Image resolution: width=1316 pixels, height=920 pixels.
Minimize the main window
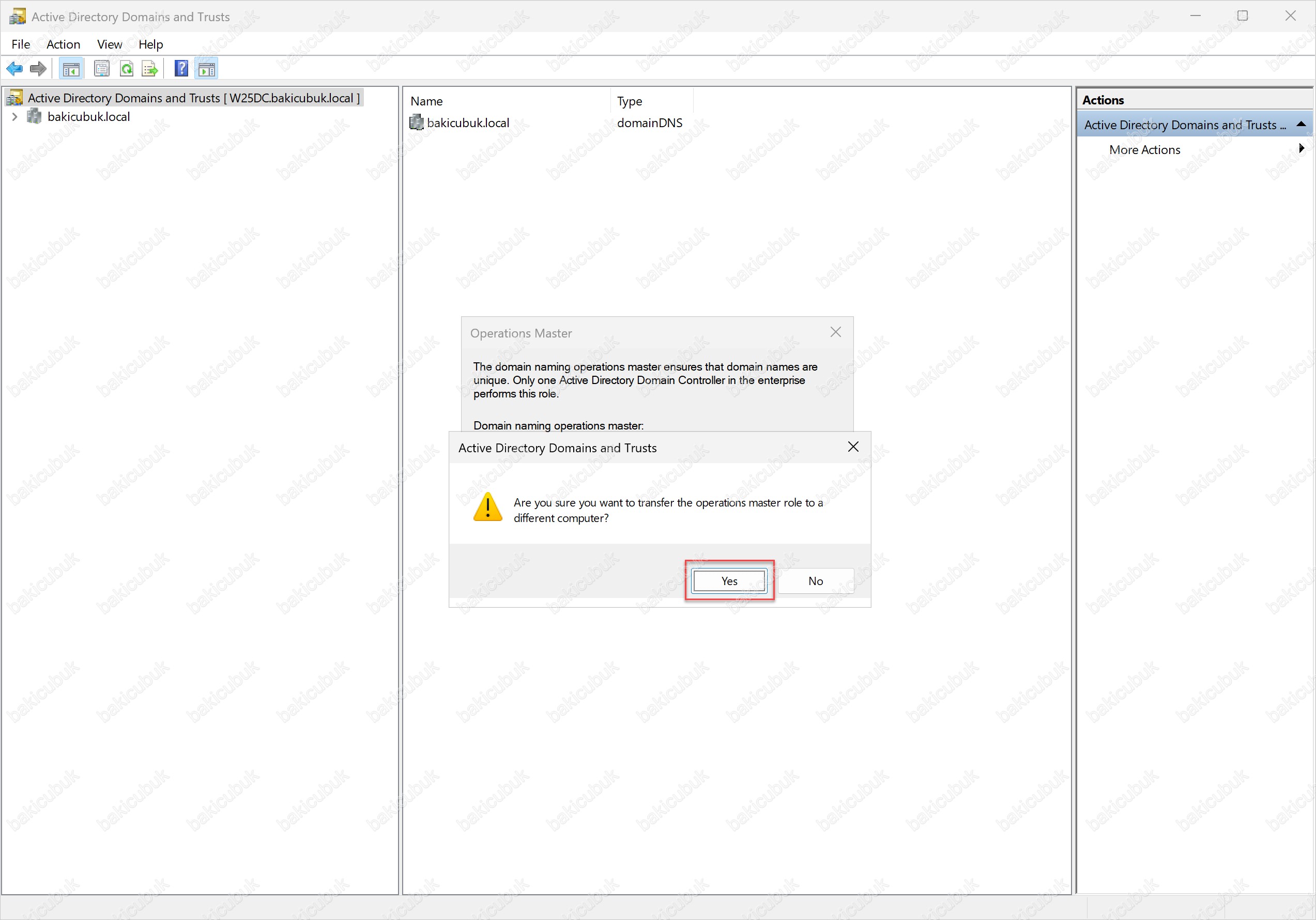(1195, 16)
